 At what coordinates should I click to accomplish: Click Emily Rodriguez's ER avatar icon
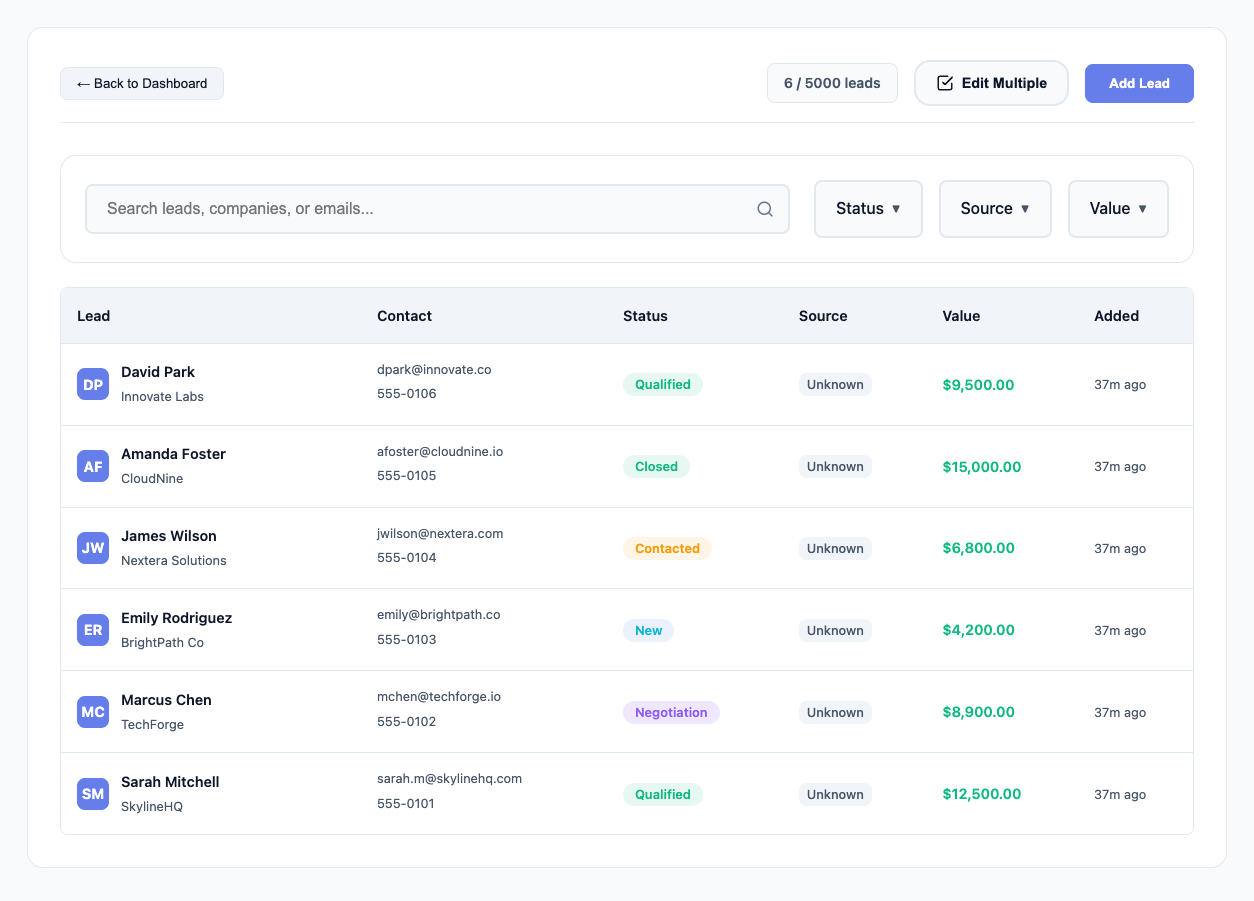pos(93,630)
